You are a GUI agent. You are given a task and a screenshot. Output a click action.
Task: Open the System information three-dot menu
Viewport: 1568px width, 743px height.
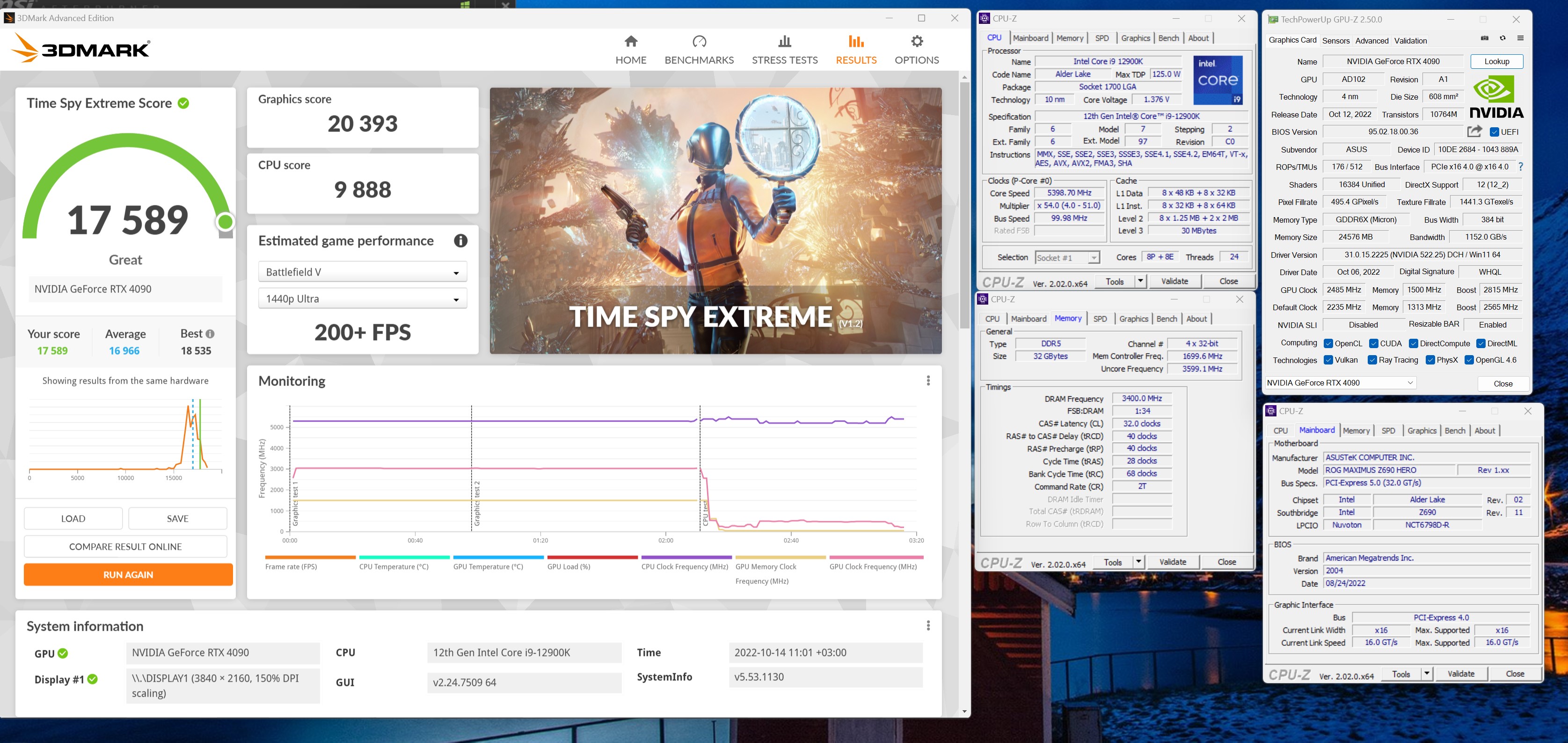[x=928, y=626]
